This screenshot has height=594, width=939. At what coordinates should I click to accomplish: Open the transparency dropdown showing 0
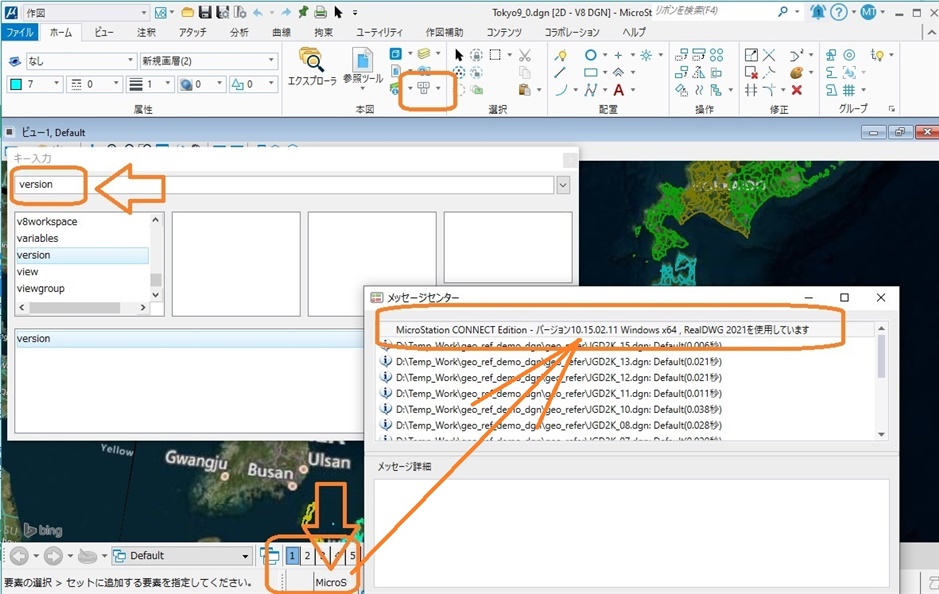[201, 84]
